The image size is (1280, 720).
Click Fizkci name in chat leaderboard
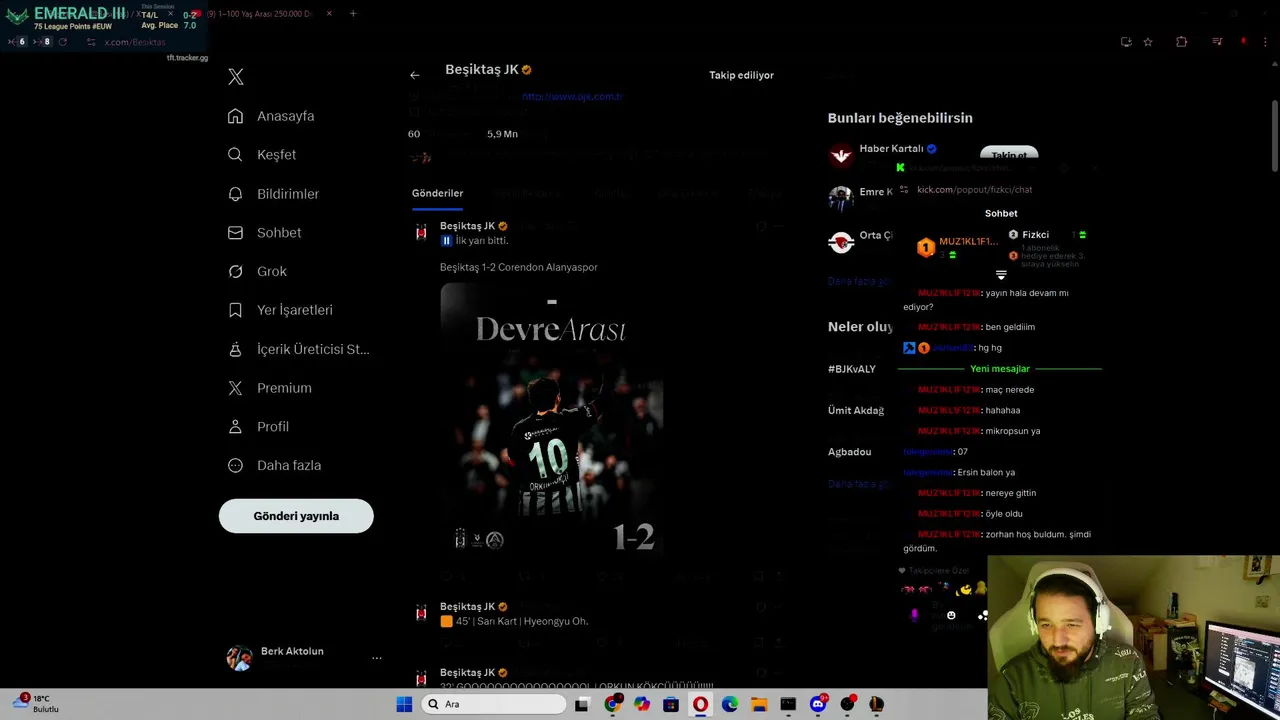click(x=1035, y=235)
